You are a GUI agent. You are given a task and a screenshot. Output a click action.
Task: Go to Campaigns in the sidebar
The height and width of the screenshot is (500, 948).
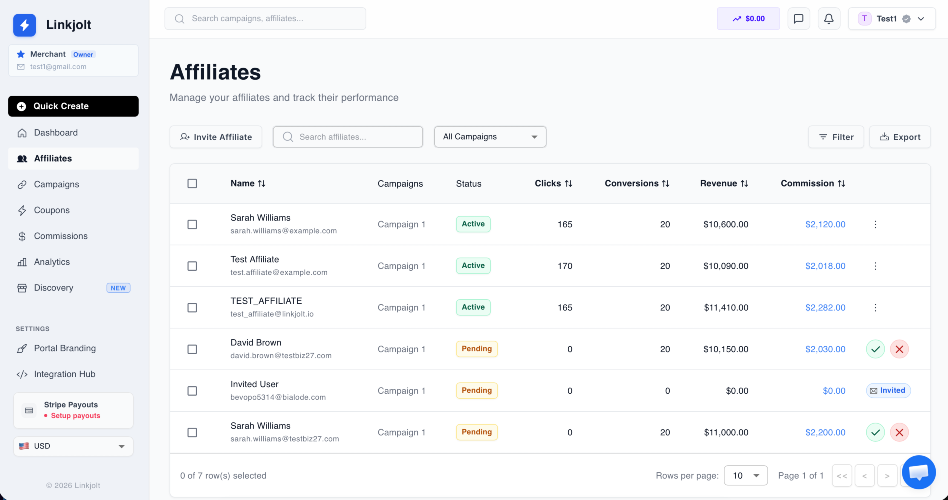click(x=56, y=184)
